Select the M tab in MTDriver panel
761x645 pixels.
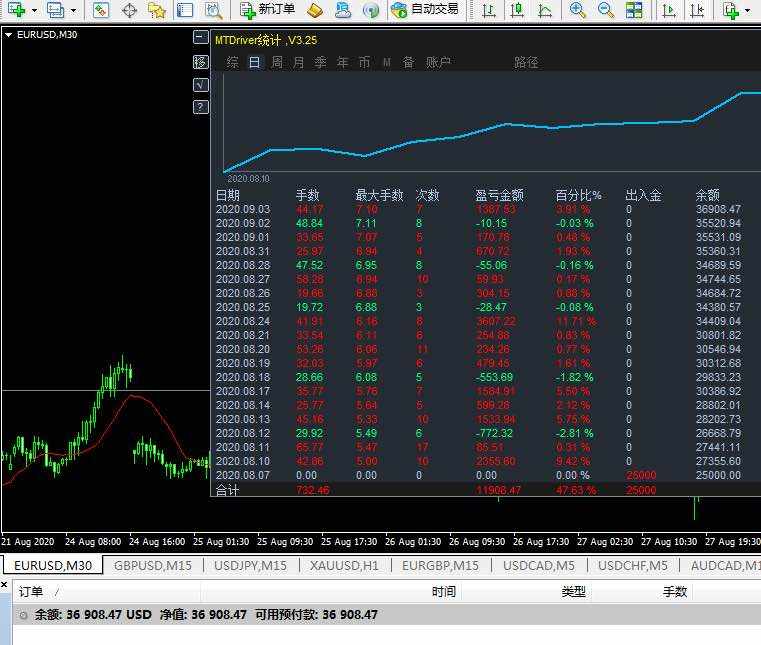point(387,62)
